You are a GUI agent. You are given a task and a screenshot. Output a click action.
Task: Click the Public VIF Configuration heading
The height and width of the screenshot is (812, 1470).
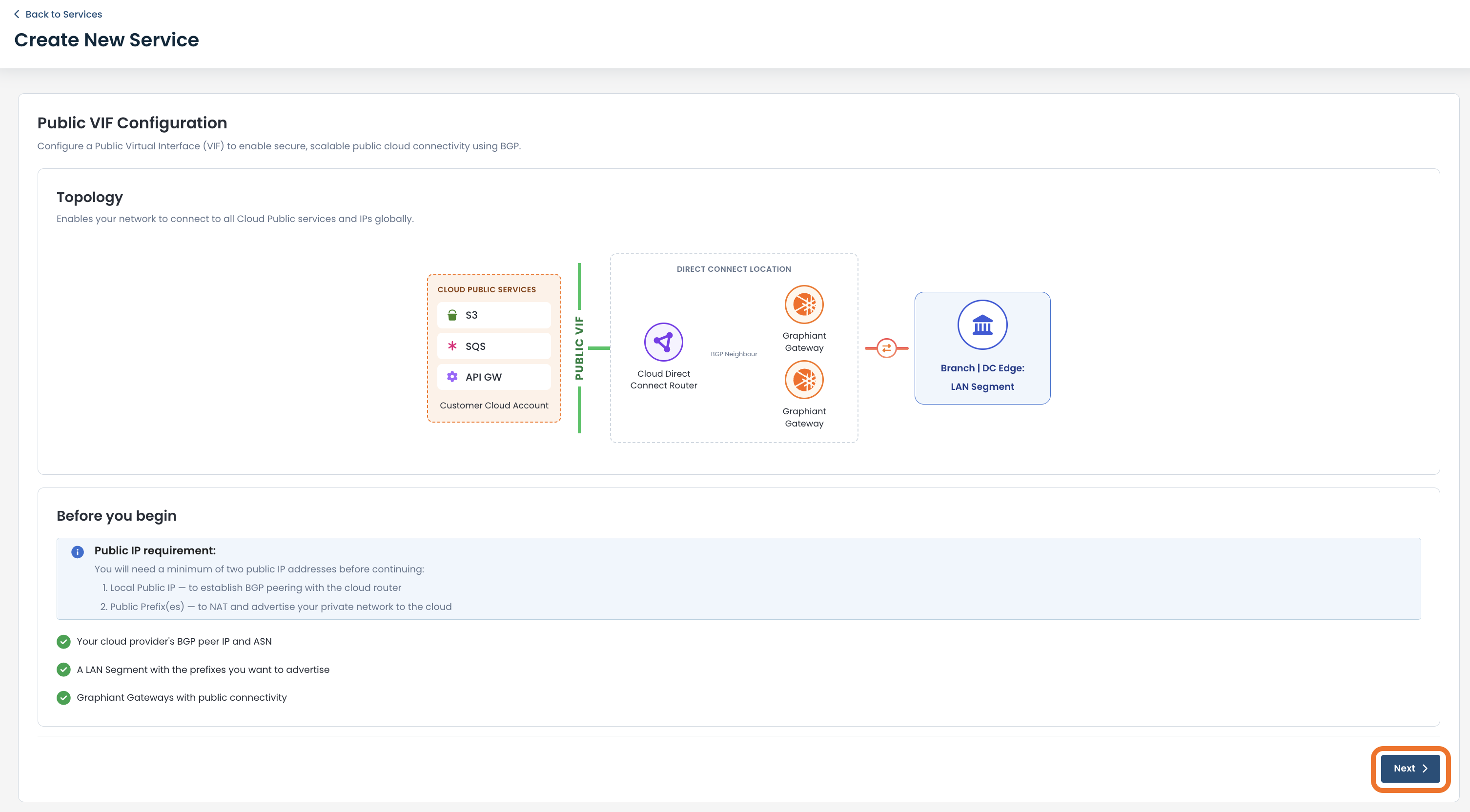point(132,122)
